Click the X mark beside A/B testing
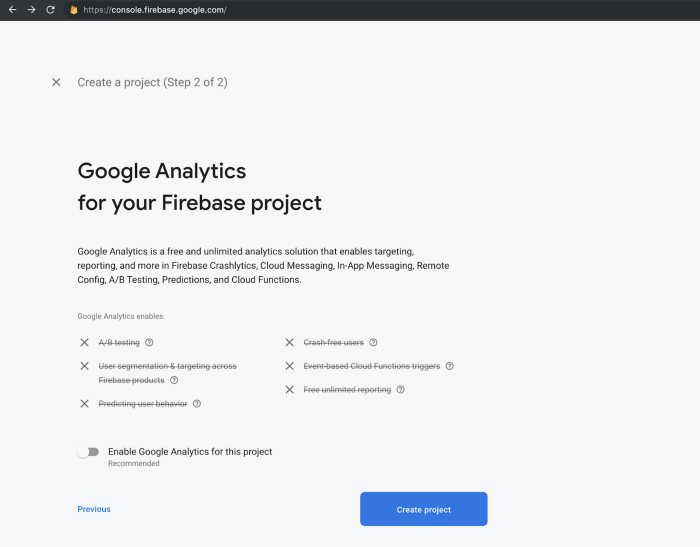700x547 pixels. (x=85, y=342)
